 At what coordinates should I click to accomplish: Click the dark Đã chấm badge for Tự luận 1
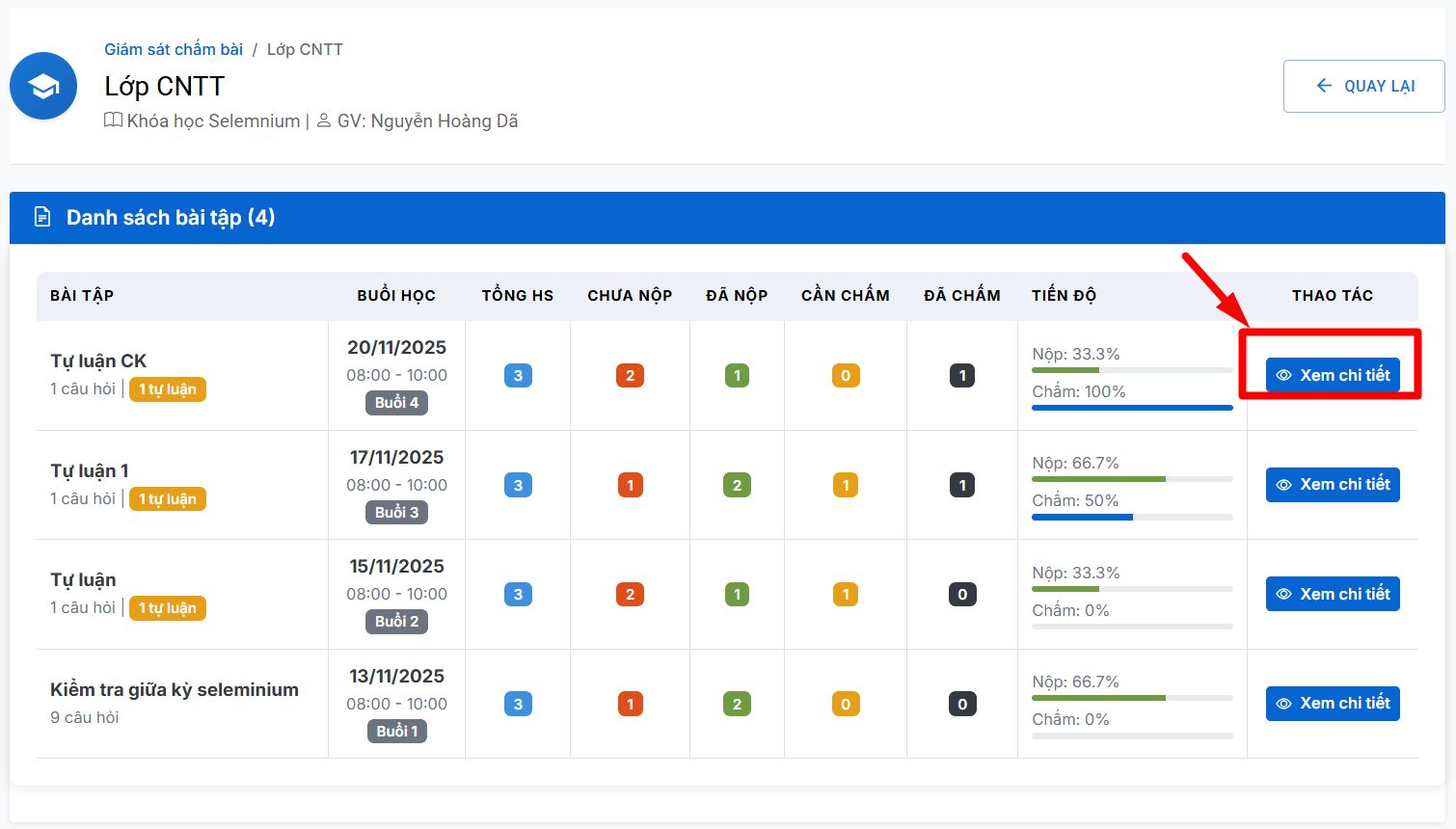coord(962,485)
